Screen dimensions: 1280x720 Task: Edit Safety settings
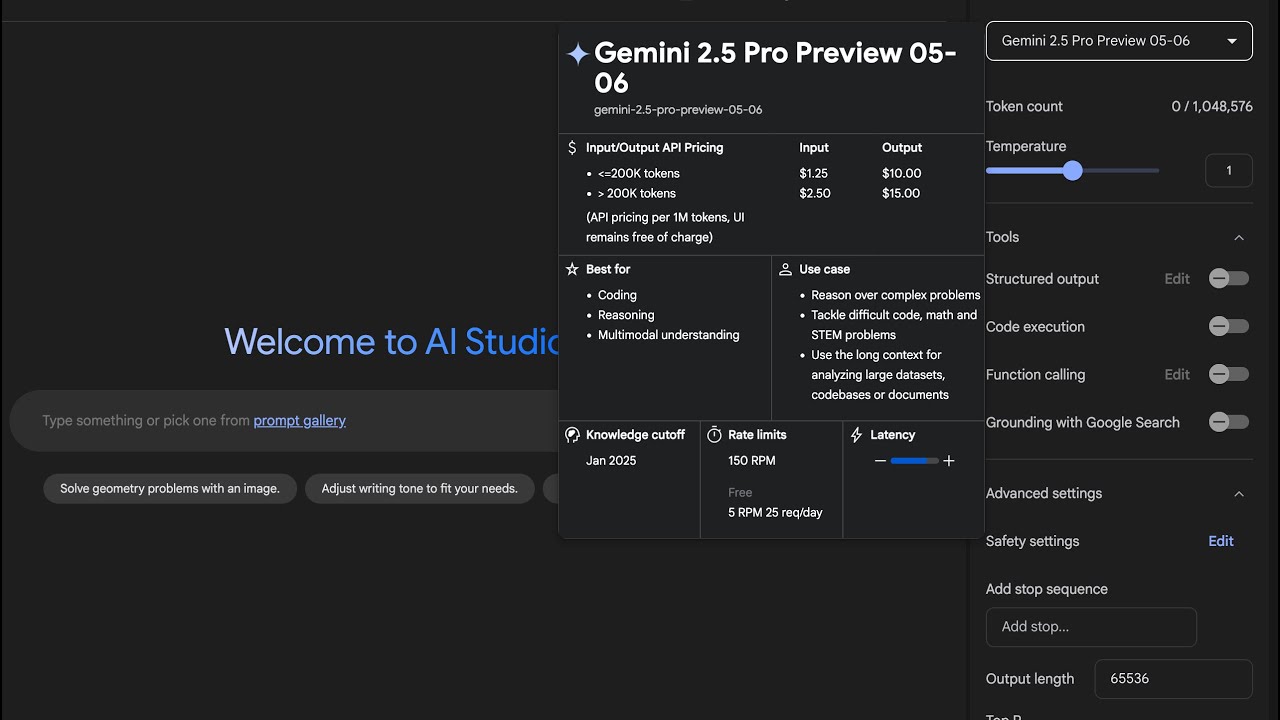[1221, 541]
